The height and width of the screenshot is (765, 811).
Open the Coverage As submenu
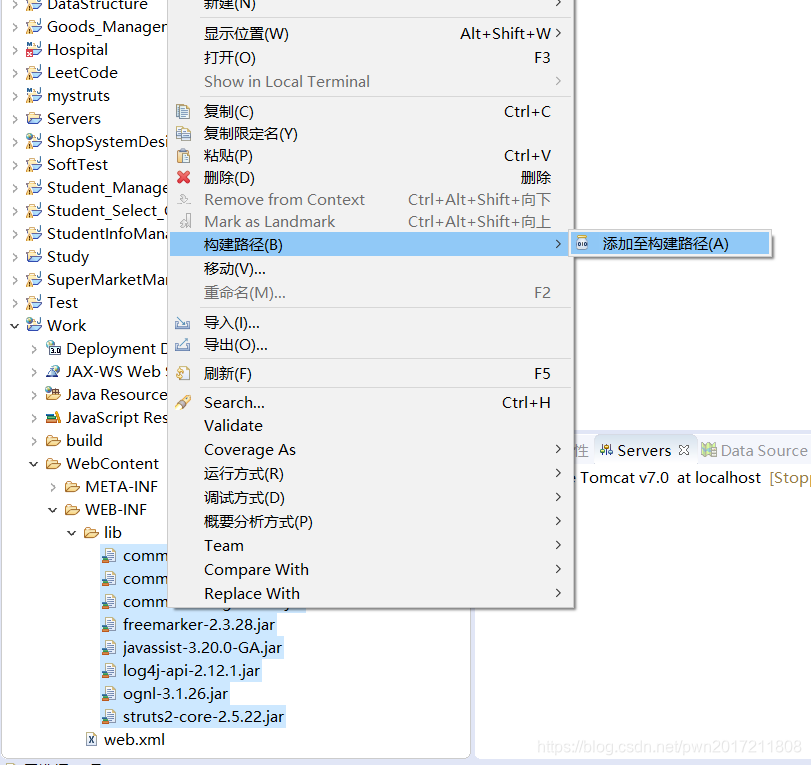371,449
